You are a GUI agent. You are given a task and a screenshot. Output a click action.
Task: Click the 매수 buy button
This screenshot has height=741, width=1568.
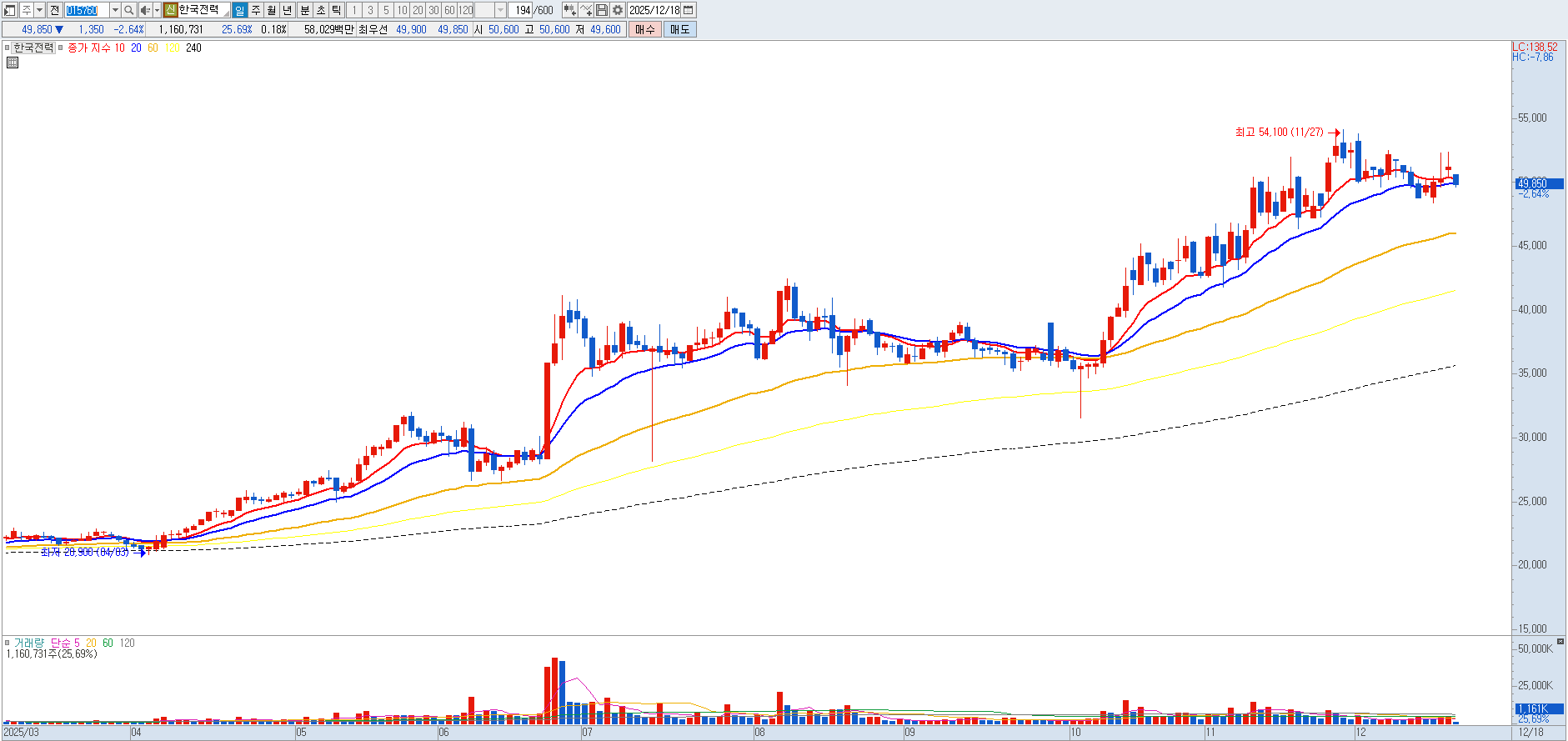click(645, 29)
